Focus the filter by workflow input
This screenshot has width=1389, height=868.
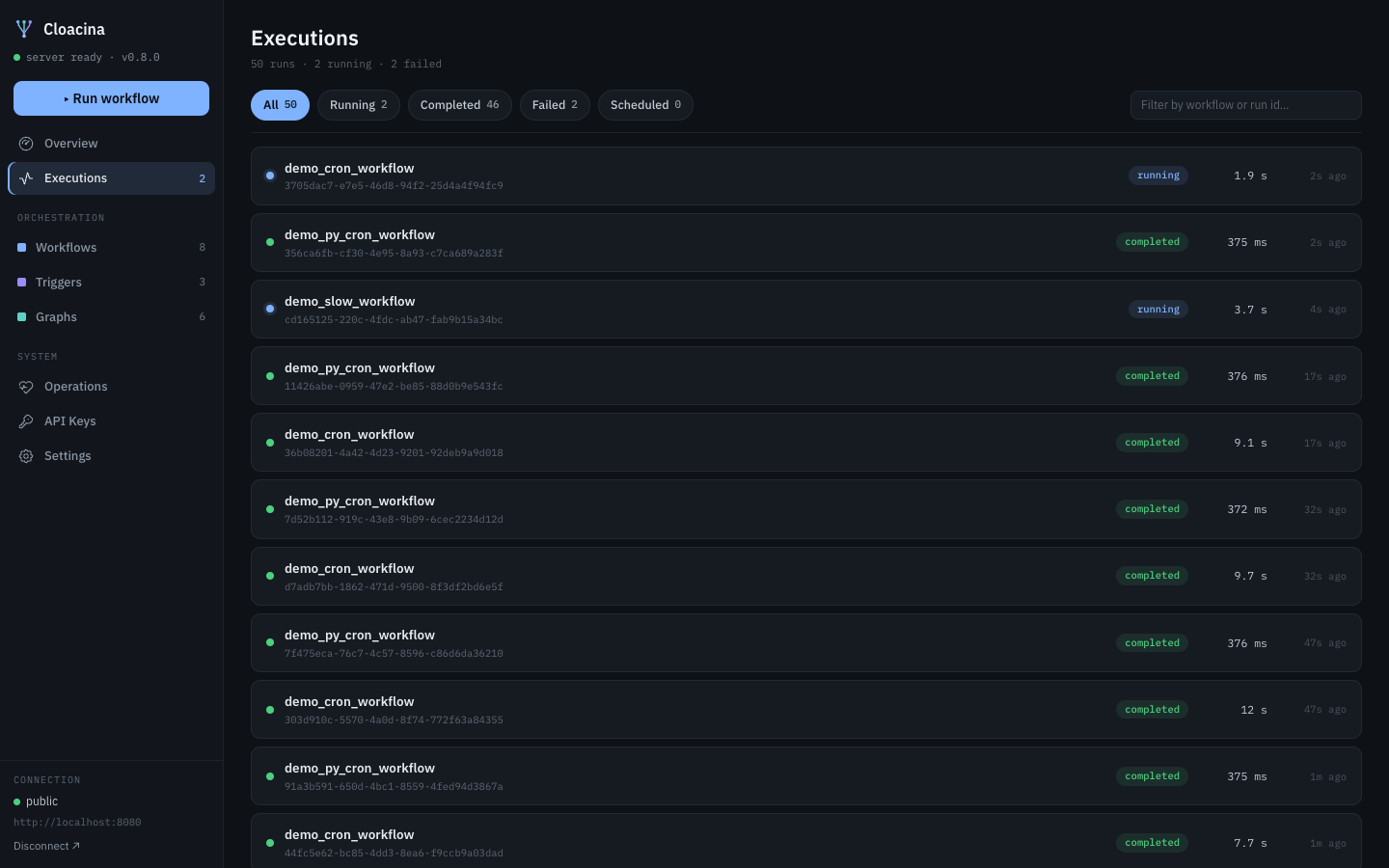pos(1246,105)
